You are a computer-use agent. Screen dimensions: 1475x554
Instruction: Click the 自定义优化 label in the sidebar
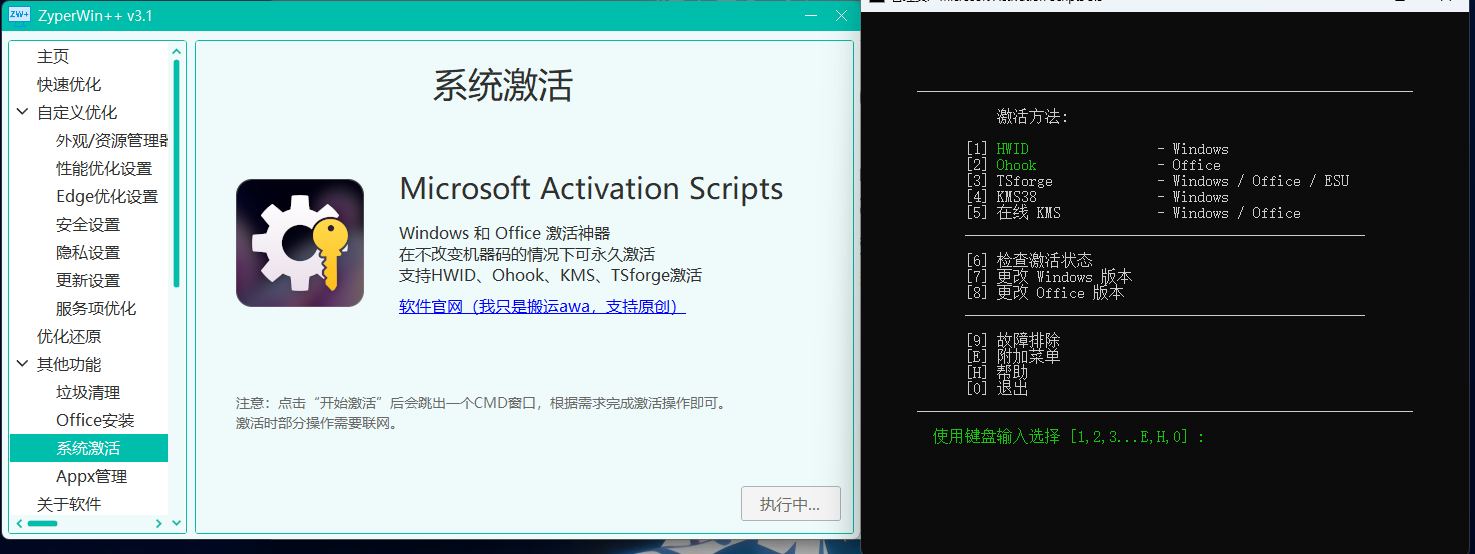pos(77,113)
